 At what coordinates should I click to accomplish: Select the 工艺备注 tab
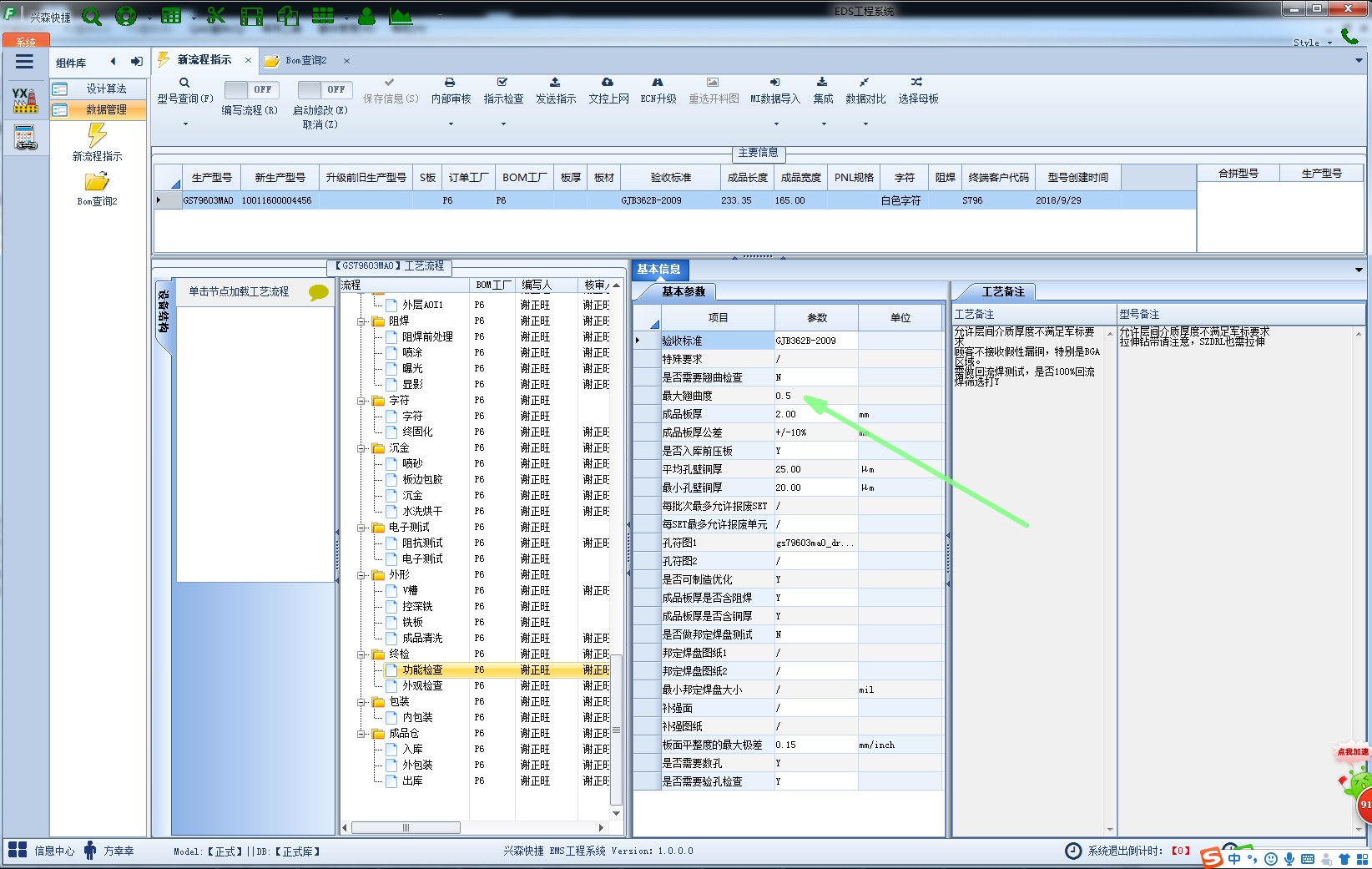1002,291
